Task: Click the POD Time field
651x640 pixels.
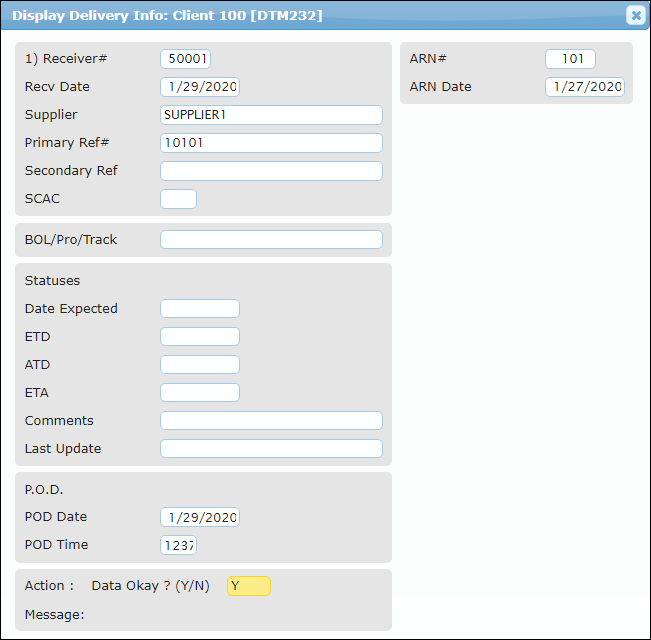Action: tap(179, 545)
